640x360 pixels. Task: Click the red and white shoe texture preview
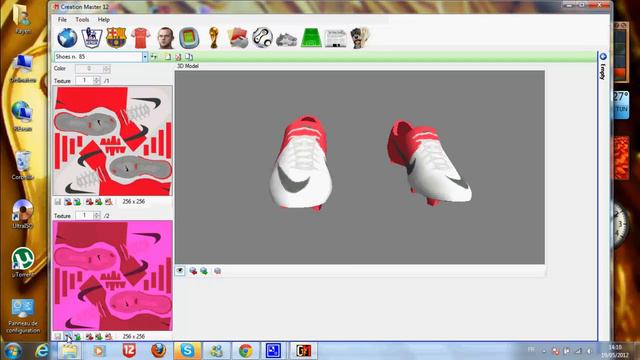point(113,140)
